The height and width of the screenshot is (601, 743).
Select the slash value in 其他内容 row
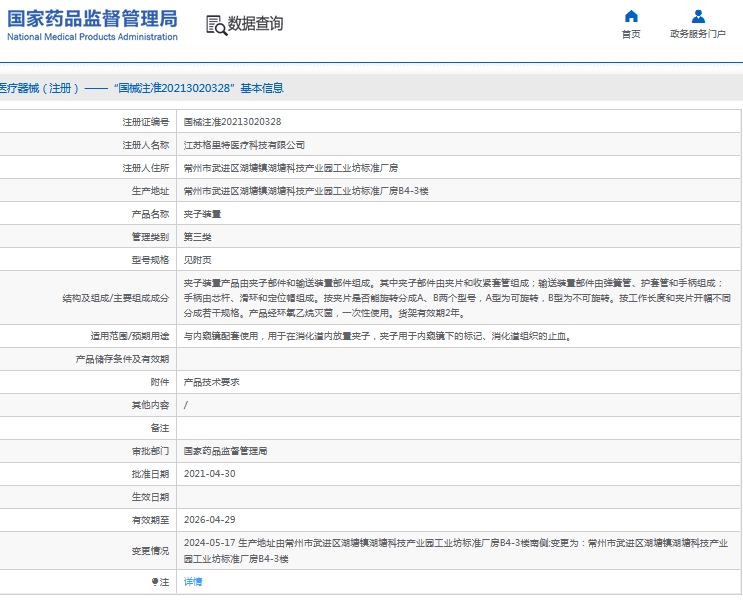click(x=186, y=405)
